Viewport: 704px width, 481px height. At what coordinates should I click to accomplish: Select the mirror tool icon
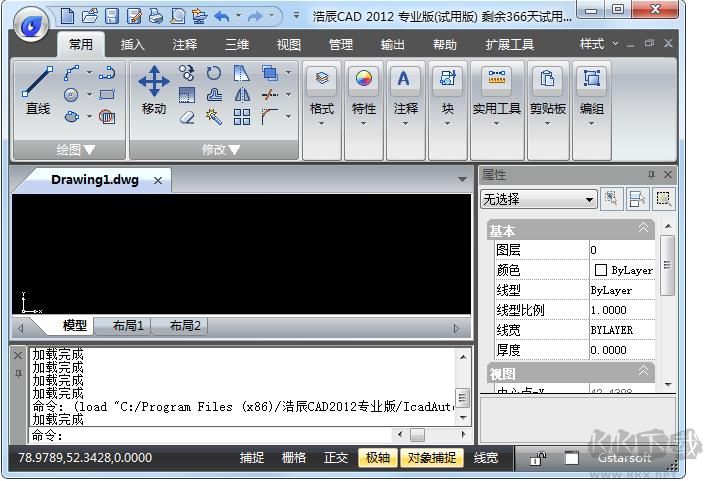242,95
